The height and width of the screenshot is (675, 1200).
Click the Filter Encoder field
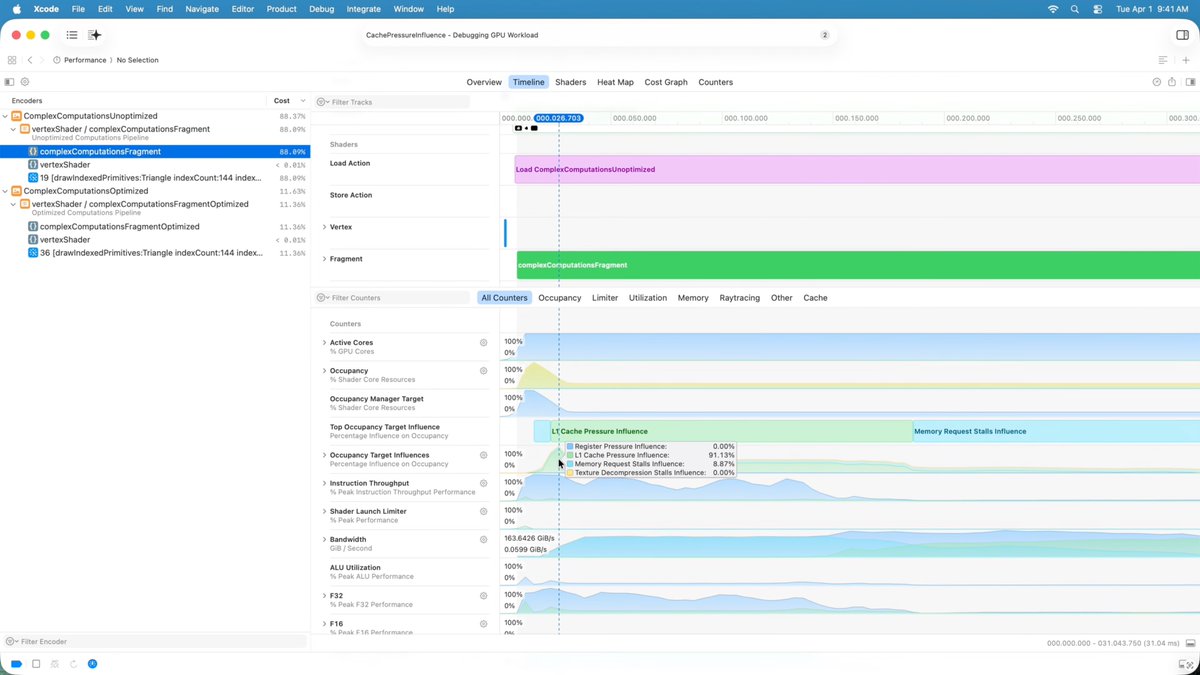click(x=155, y=641)
